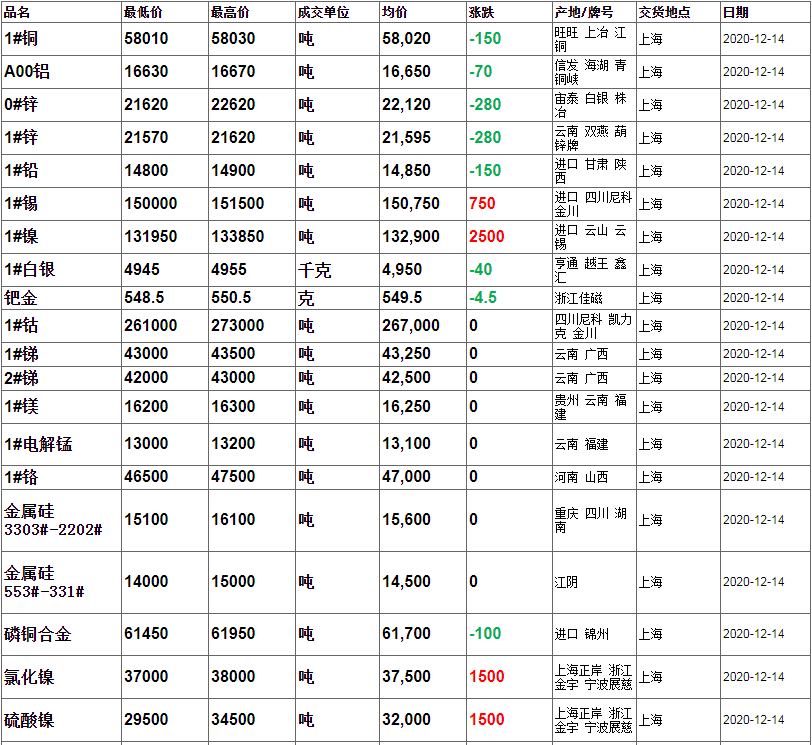
Task: Select the 千克 unit cell for 1#白银
Action: click(x=314, y=270)
